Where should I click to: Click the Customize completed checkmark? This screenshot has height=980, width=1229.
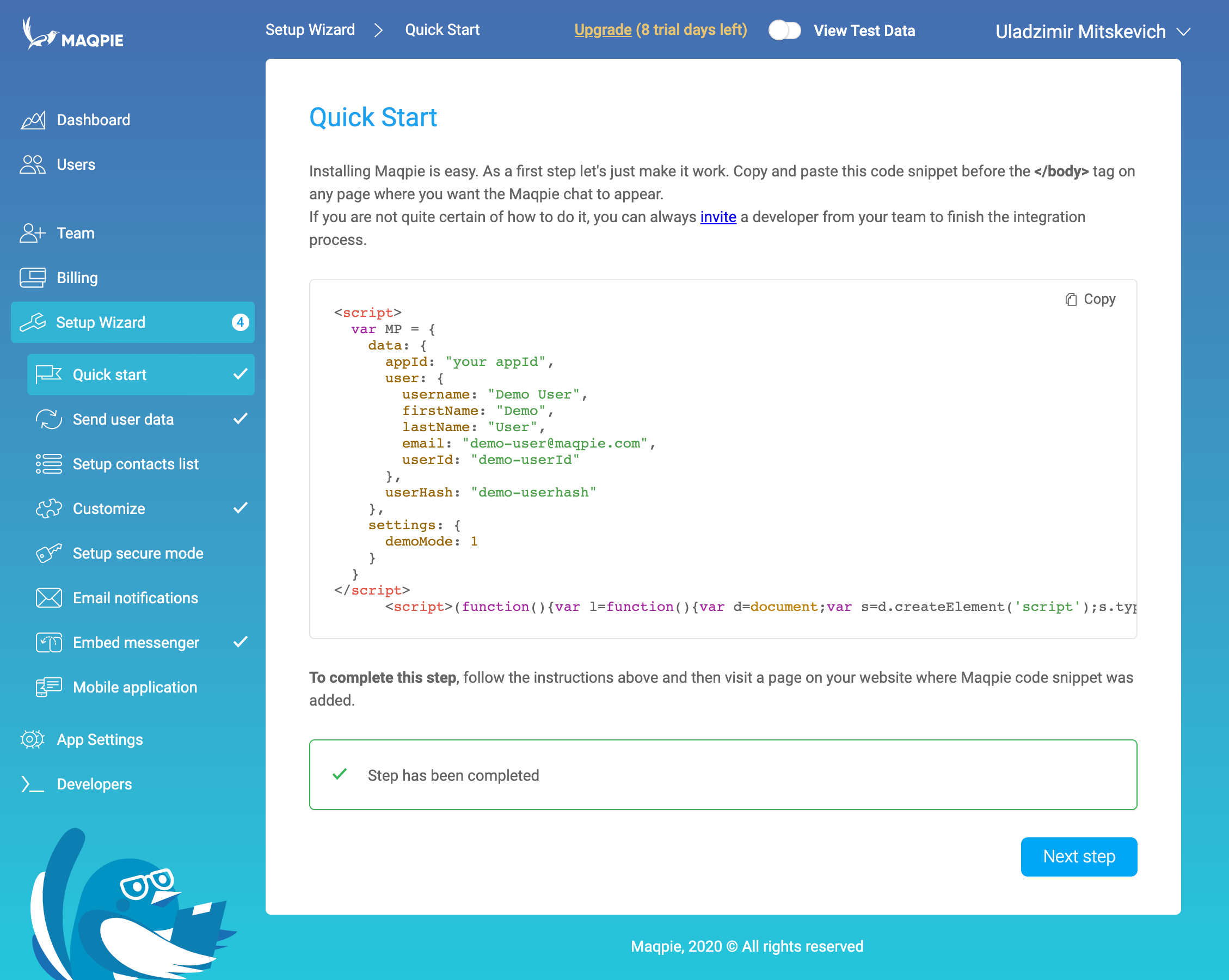[241, 507]
